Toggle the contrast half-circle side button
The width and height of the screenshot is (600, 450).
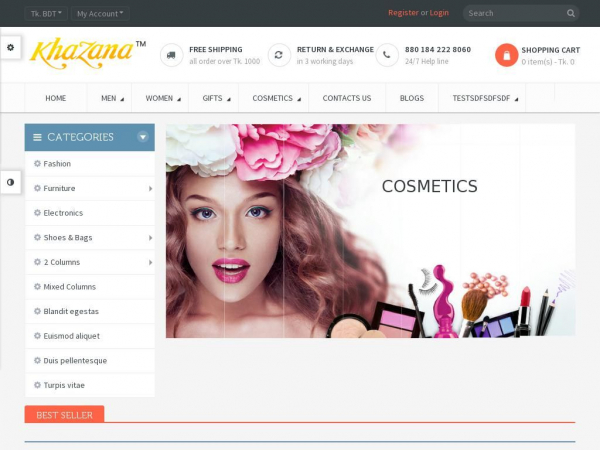(10, 182)
